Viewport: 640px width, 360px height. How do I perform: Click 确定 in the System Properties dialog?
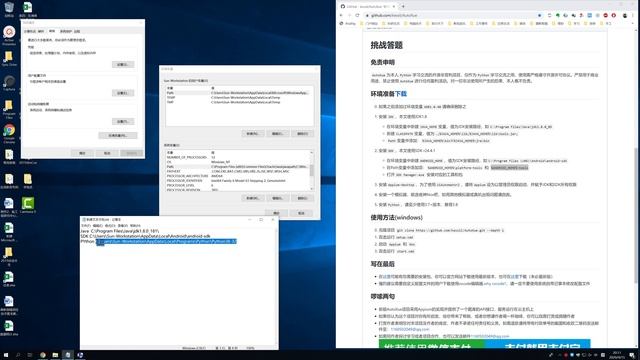(82, 153)
